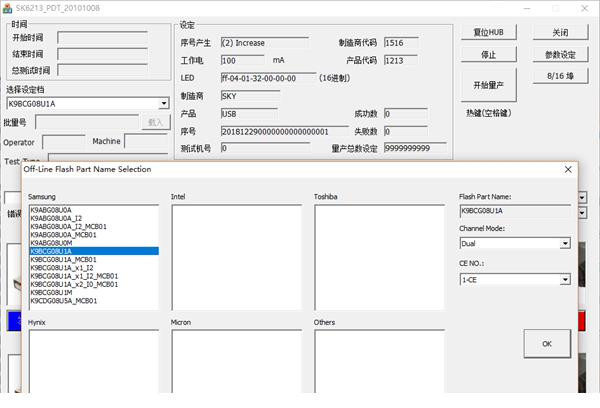Minimize the SK6213_PDT main window
Viewport: 600px width, 408px height.
[x=527, y=8]
